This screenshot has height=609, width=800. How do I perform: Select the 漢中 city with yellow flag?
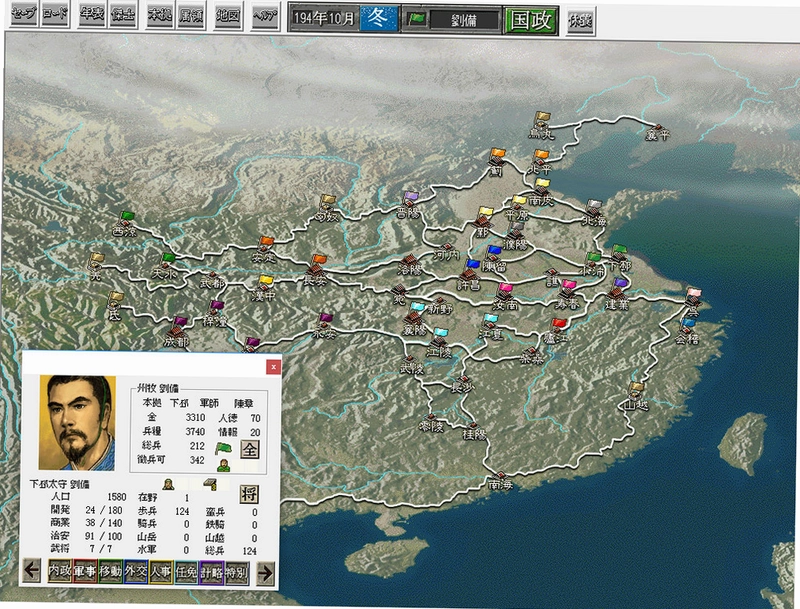click(263, 288)
